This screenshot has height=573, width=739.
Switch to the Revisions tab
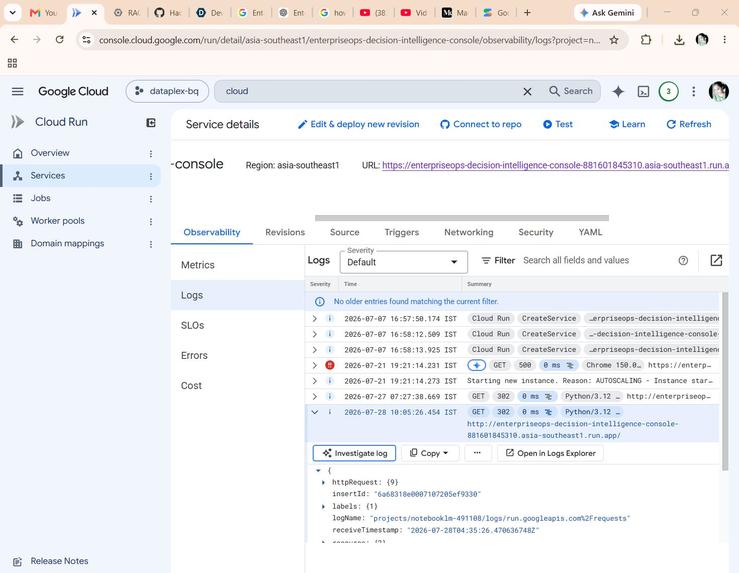(x=285, y=232)
